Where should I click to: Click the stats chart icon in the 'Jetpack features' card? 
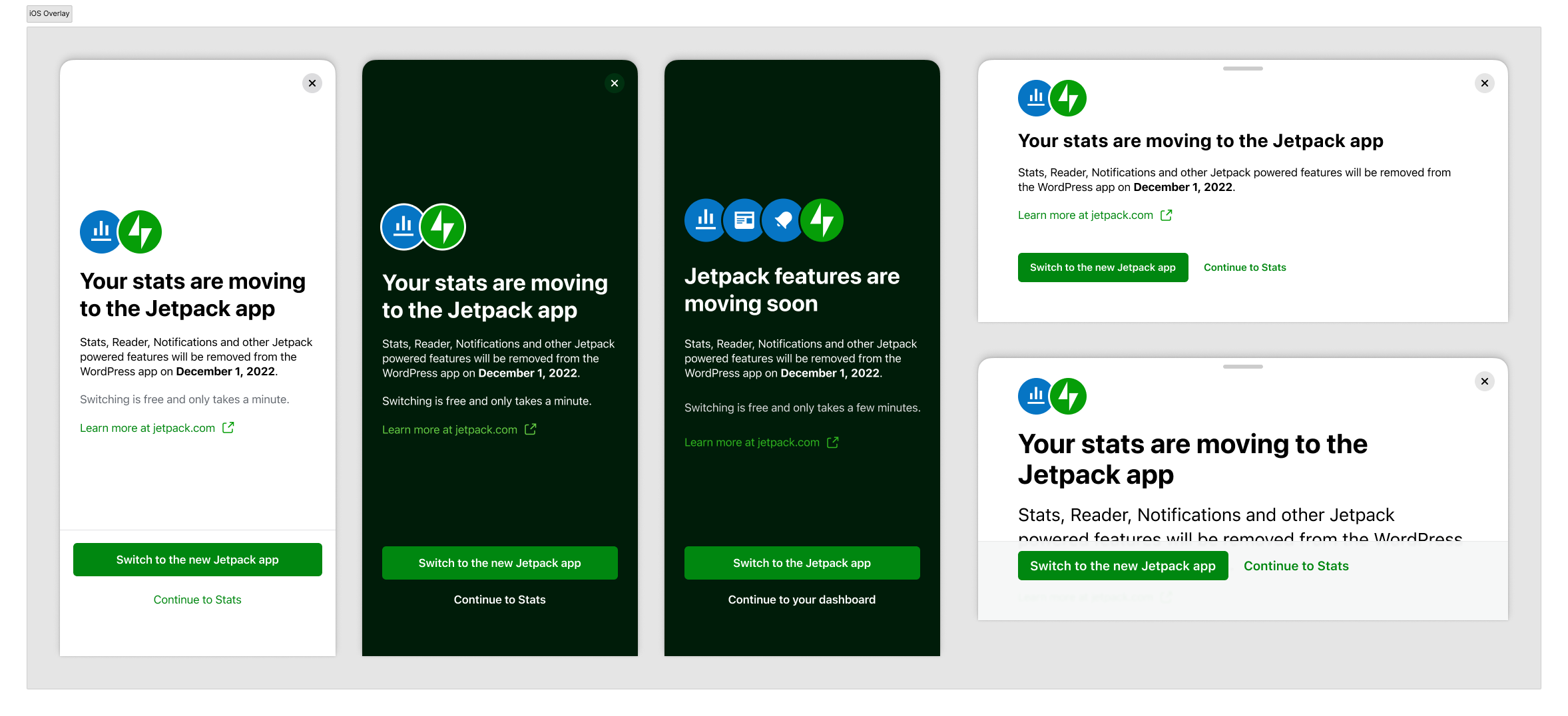point(705,220)
